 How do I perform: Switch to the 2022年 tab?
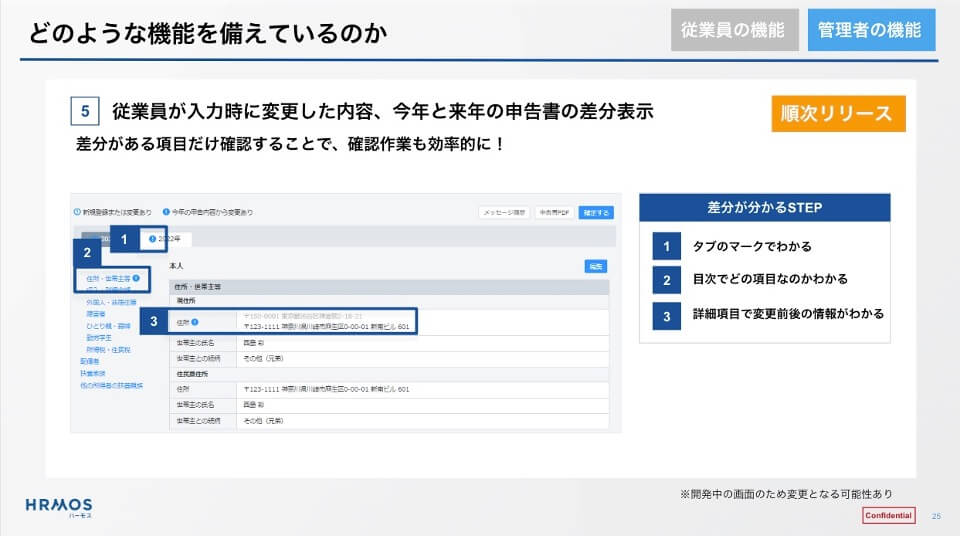click(168, 239)
